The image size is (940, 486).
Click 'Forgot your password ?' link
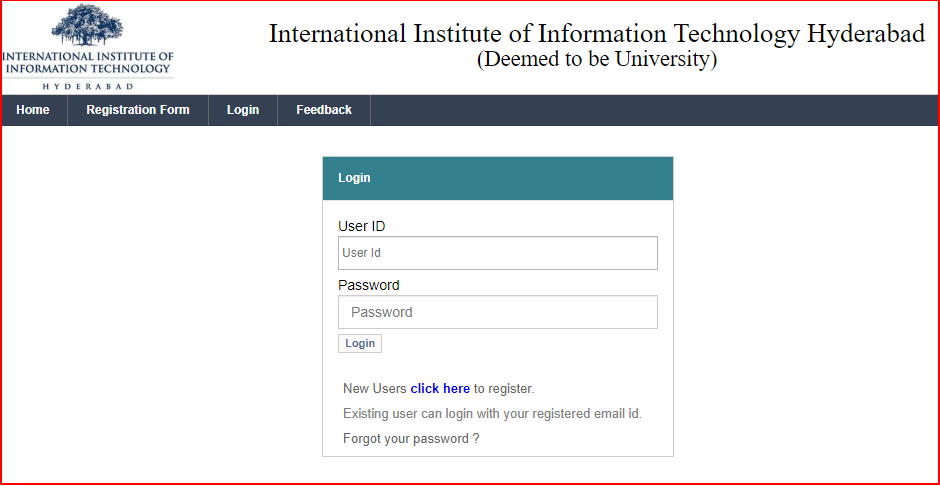pyautogui.click(x=411, y=439)
